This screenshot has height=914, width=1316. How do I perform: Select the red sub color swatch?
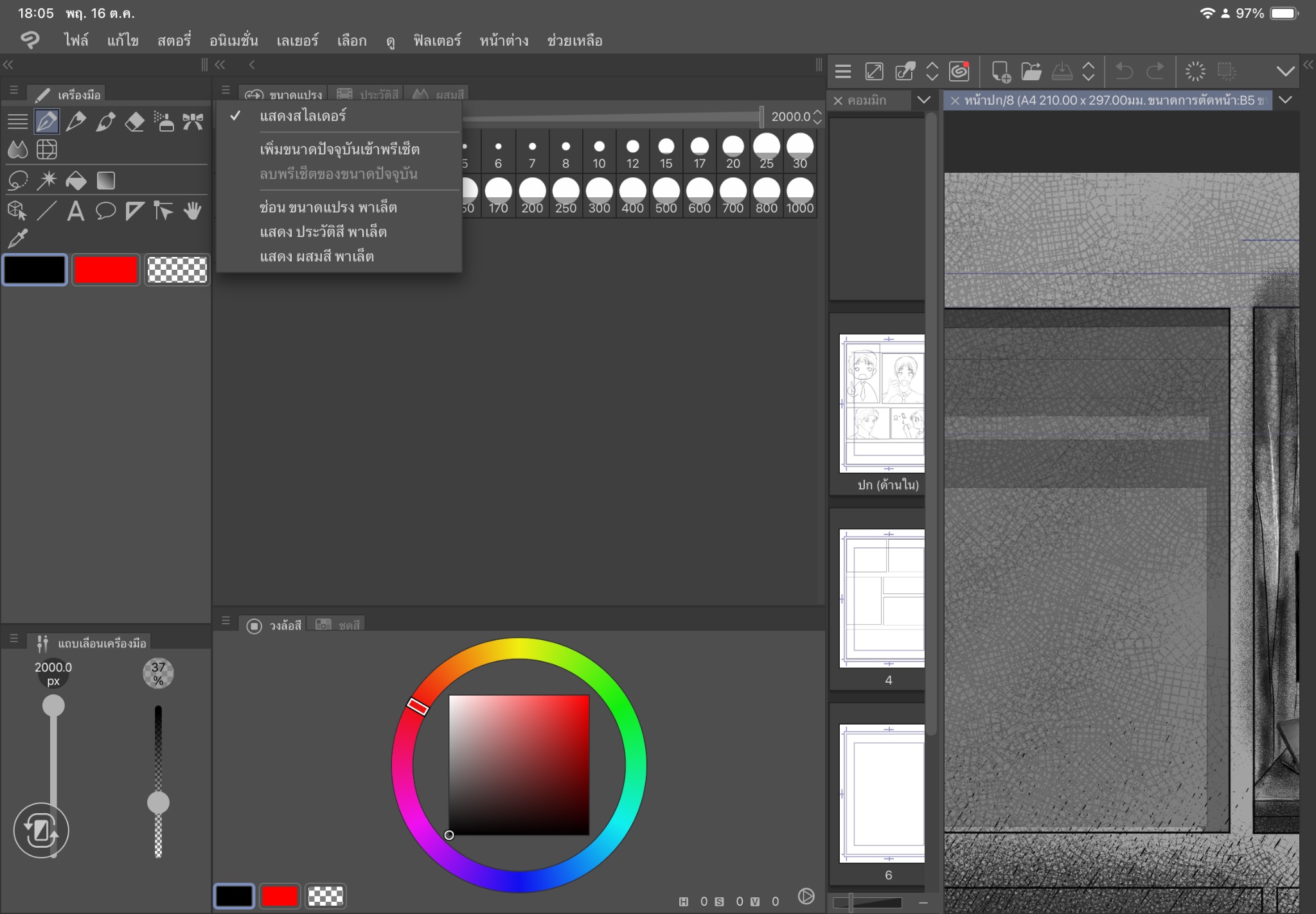click(x=106, y=270)
